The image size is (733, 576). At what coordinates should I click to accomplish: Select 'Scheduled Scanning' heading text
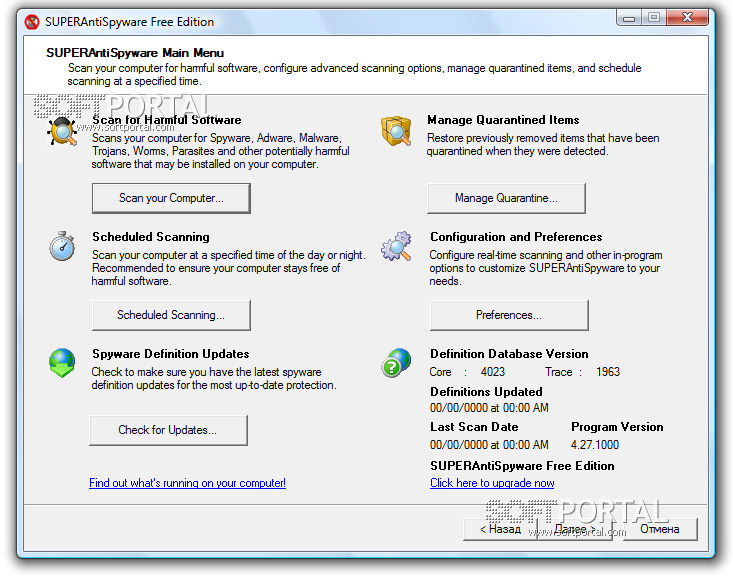click(x=151, y=237)
